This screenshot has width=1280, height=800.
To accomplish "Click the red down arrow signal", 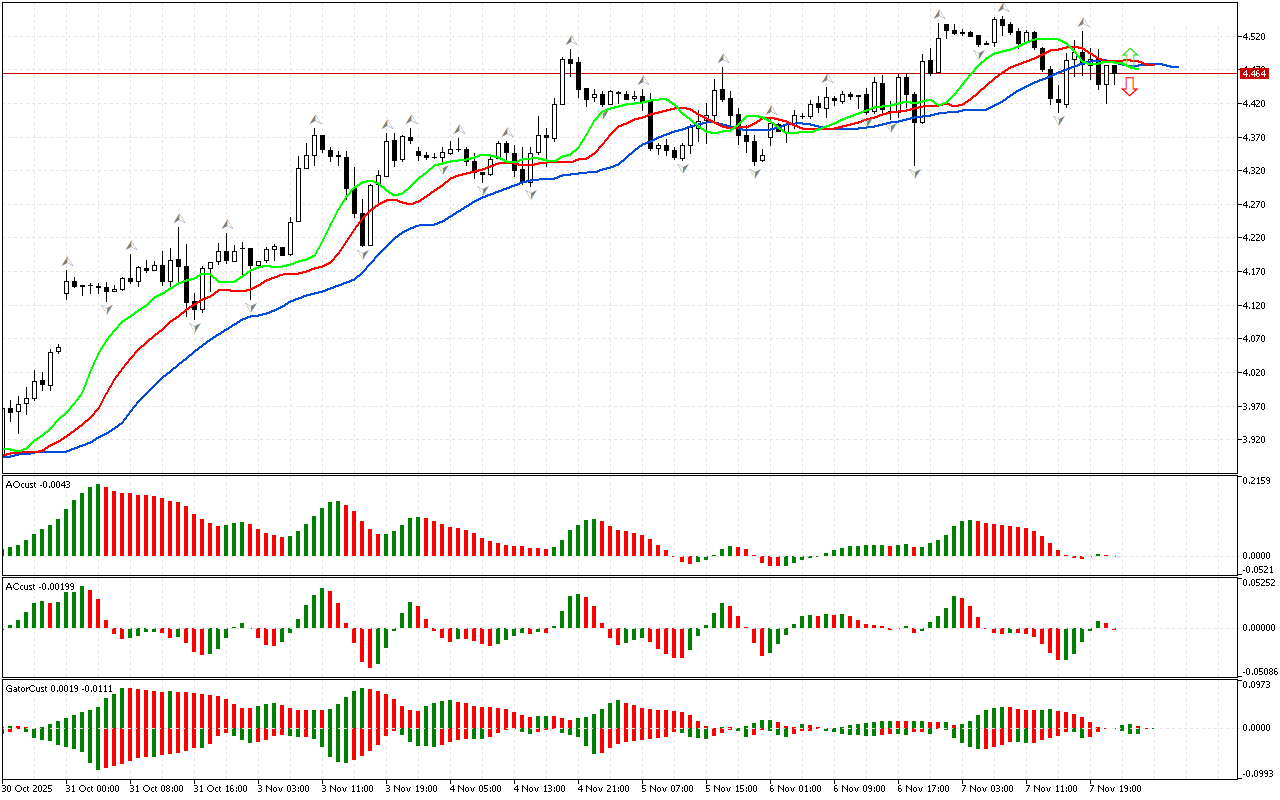I will click(1129, 88).
